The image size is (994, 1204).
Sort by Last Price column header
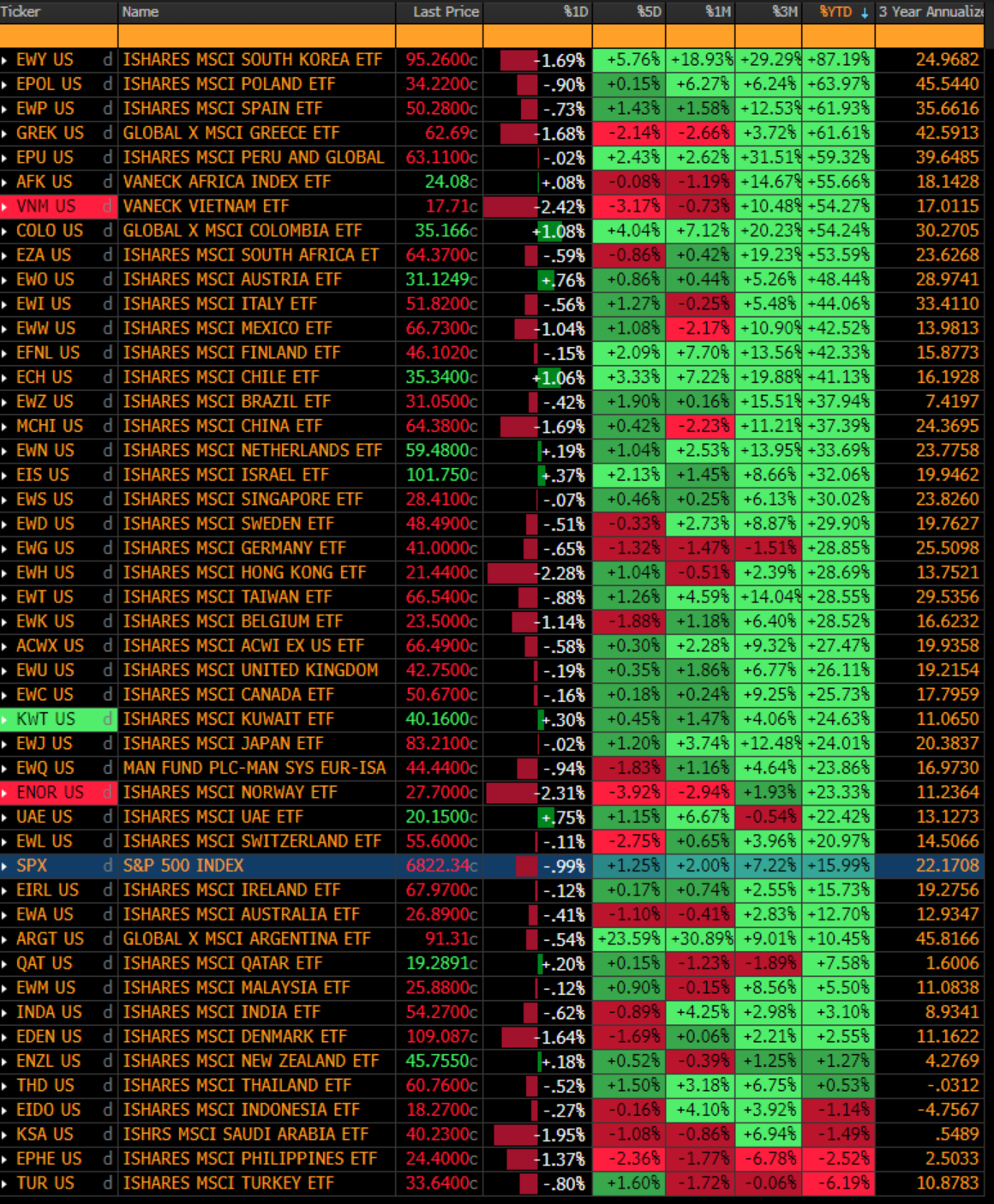pyautogui.click(x=446, y=12)
